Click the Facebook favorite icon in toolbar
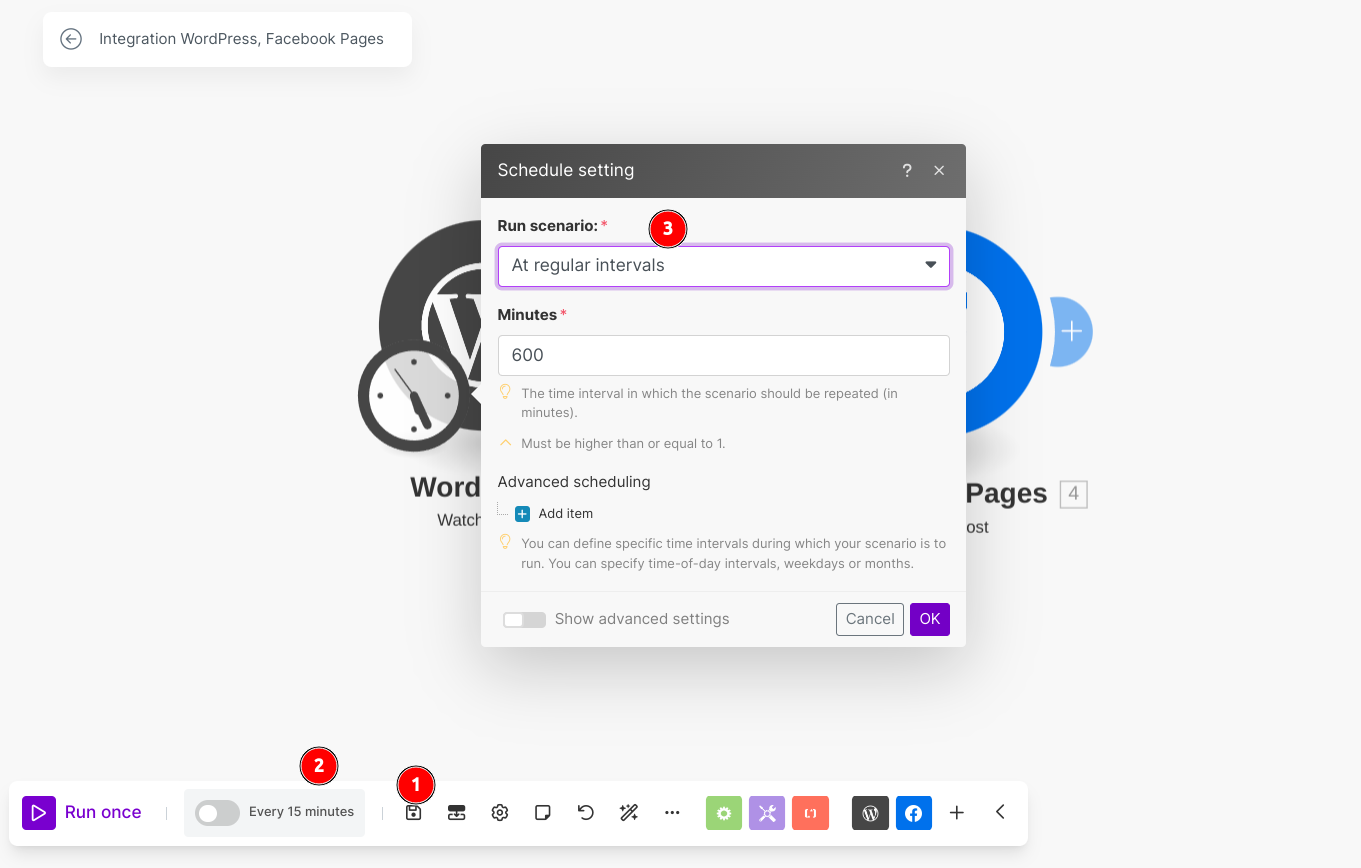 coord(913,813)
